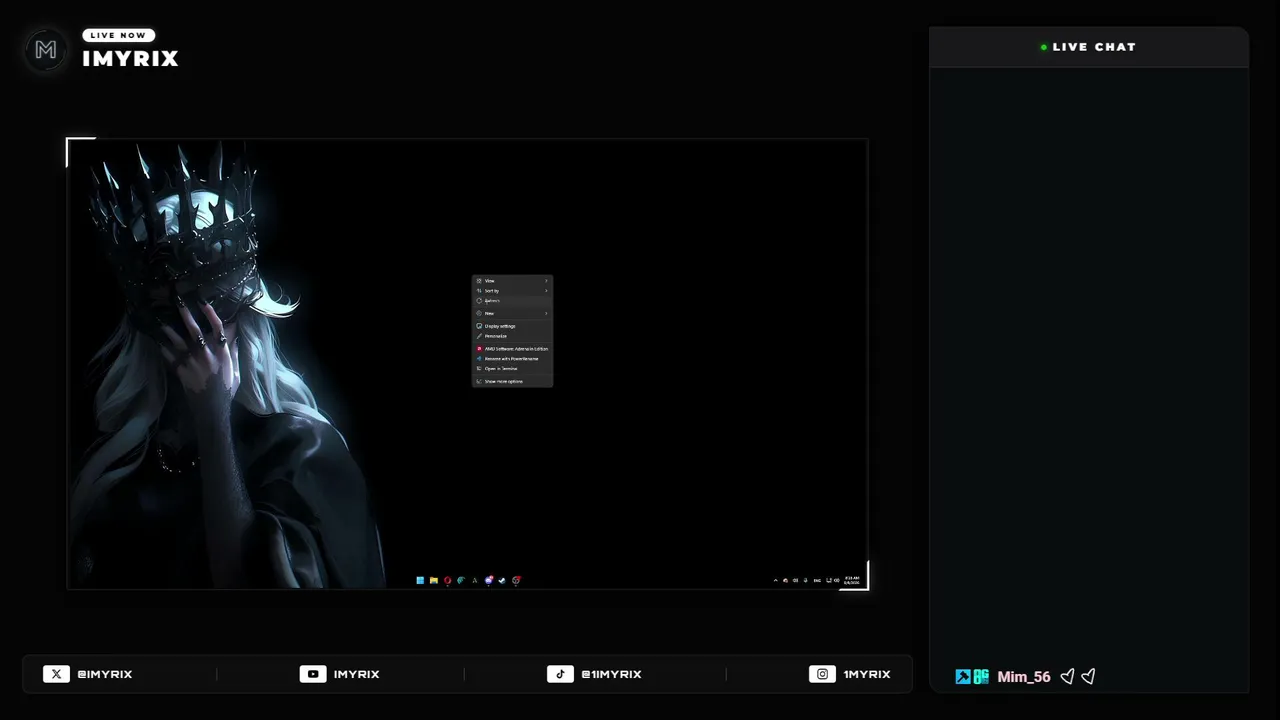
Task: Open the View submenu in the context menu
Action: 512,281
